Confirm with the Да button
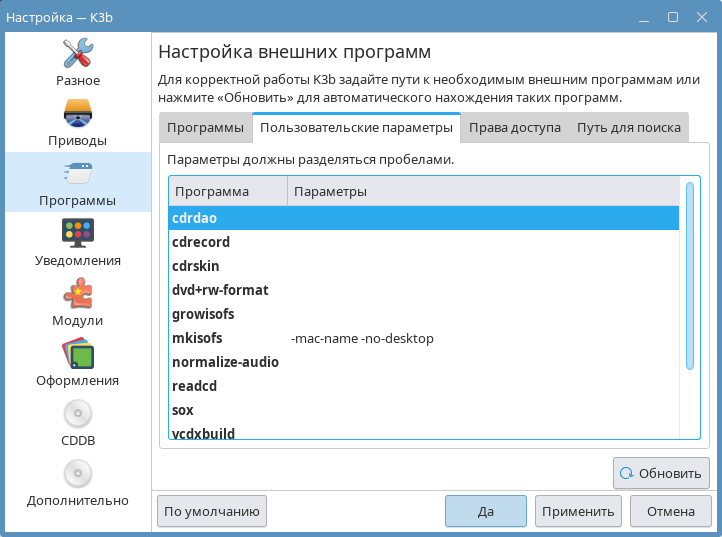722x537 pixels. pyautogui.click(x=485, y=511)
